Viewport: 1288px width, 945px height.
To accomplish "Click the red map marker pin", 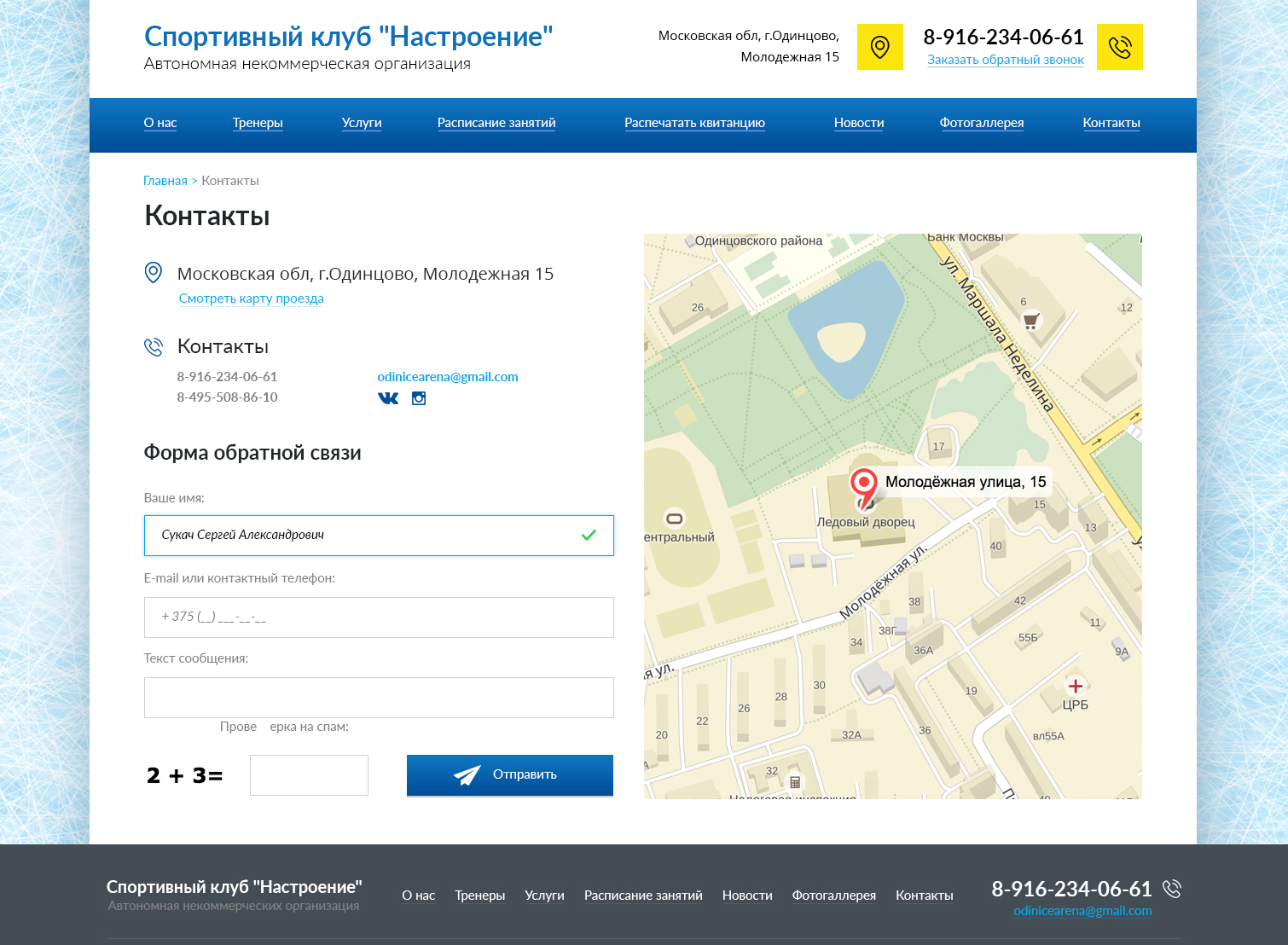I will (863, 485).
